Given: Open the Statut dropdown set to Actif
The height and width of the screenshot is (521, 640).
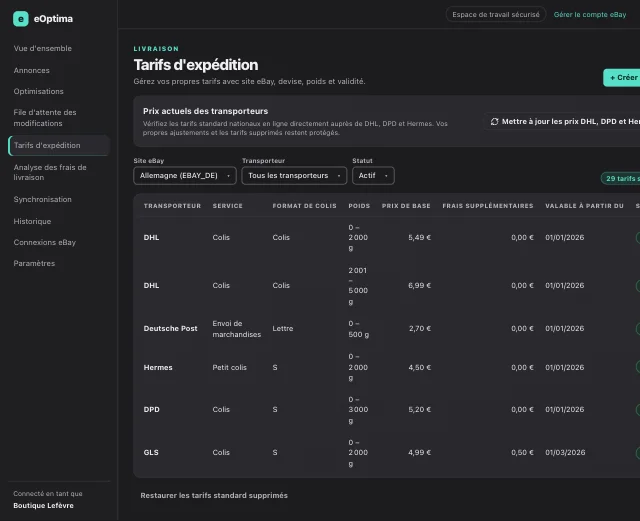Looking at the screenshot, I should tap(373, 176).
